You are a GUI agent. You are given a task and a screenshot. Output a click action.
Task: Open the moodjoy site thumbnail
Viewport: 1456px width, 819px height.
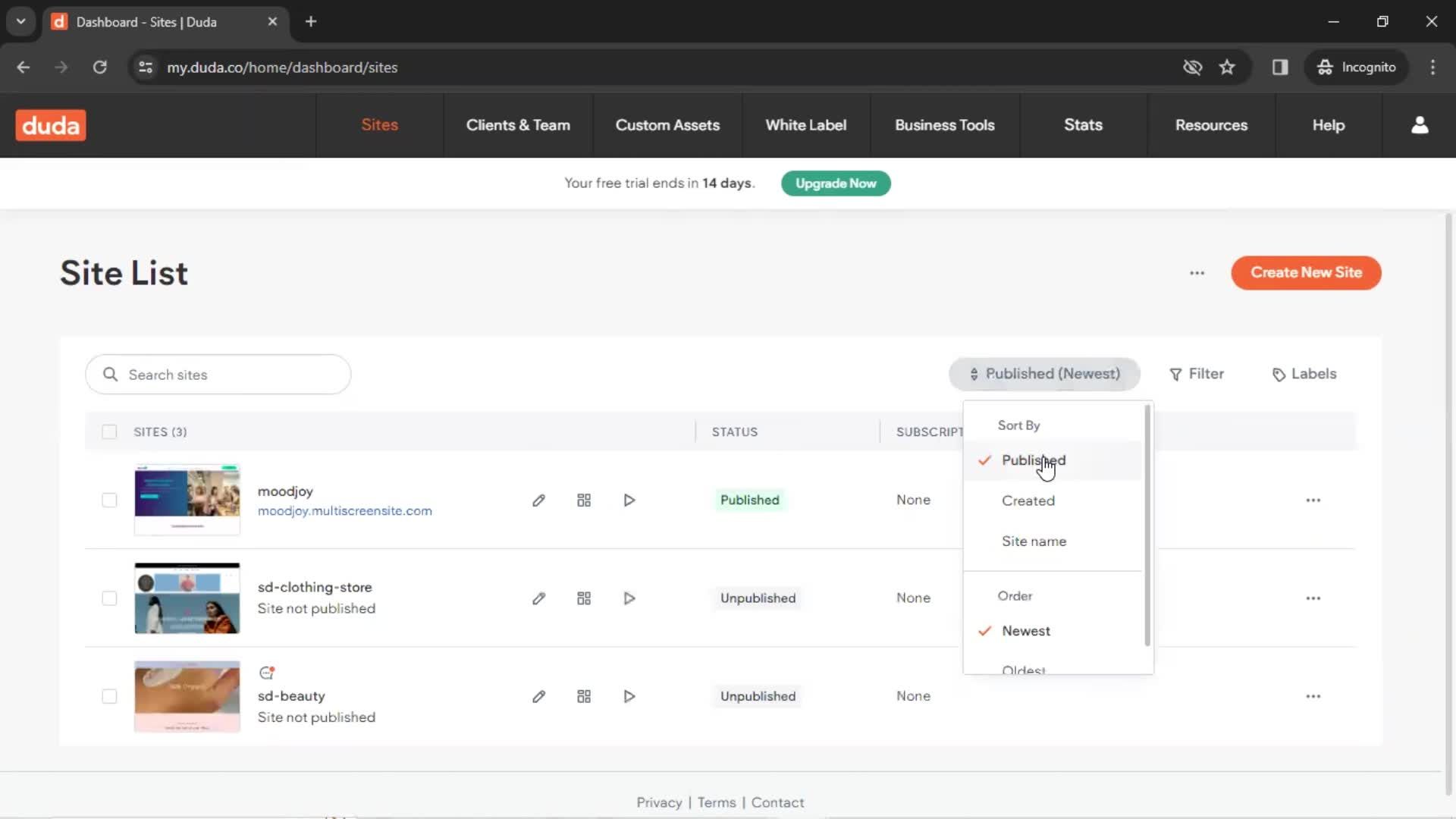[x=187, y=500]
